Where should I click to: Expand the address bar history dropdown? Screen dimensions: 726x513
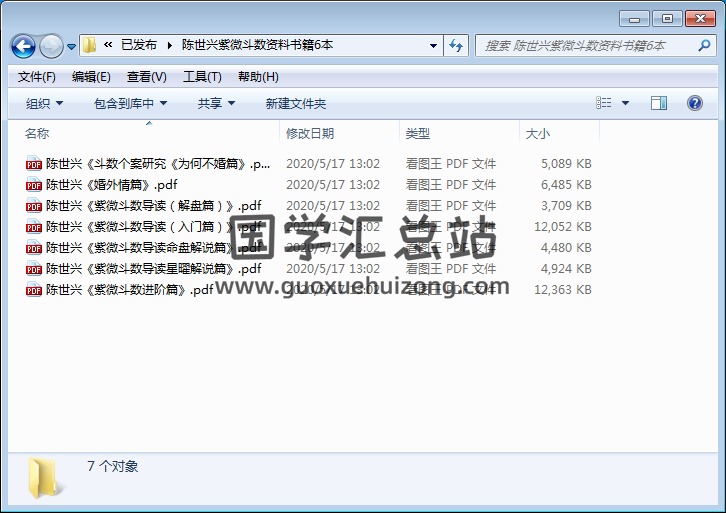433,45
